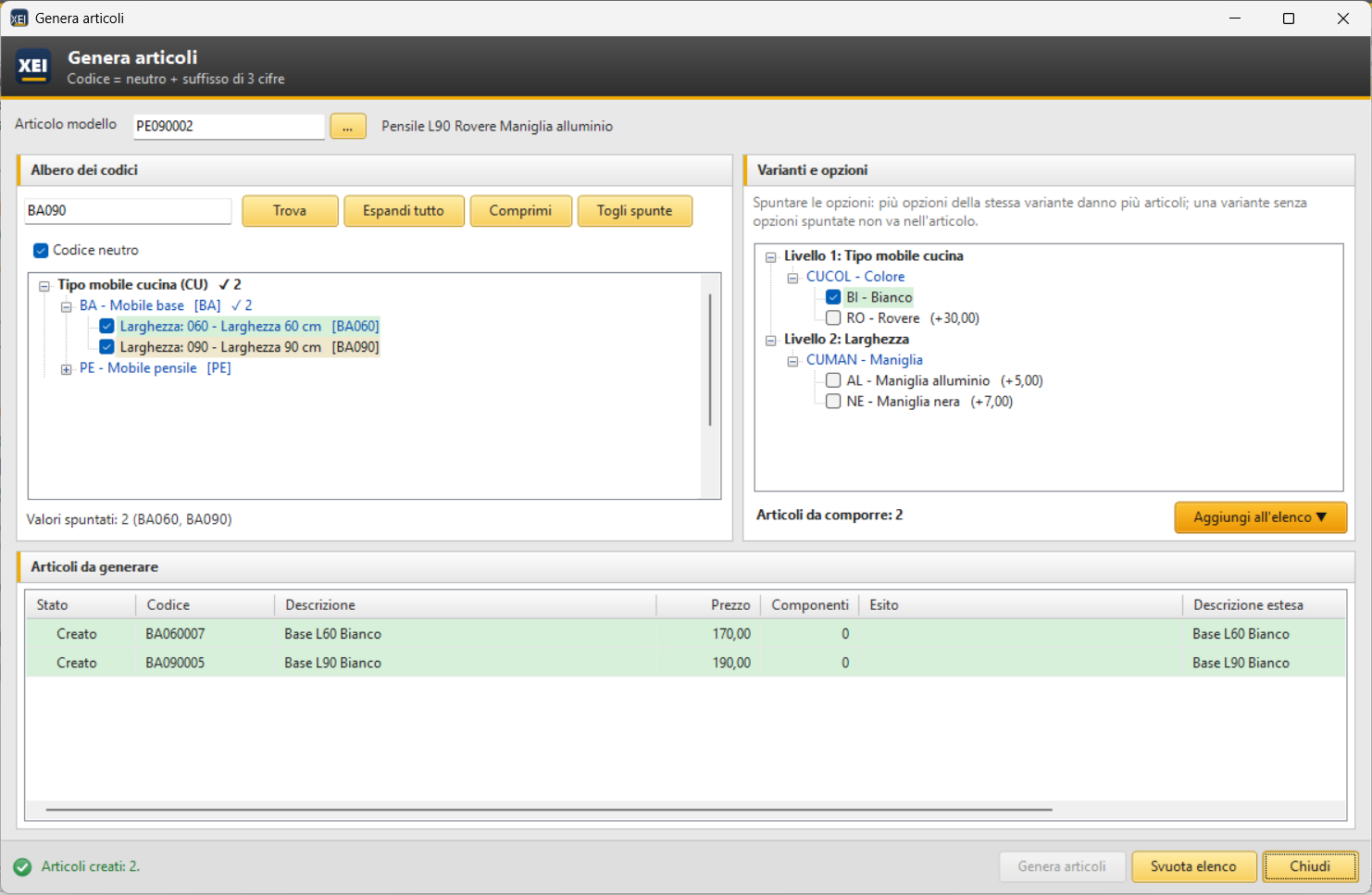Select the BA090005 row code cell
The width and height of the screenshot is (1372, 895).
(175, 663)
